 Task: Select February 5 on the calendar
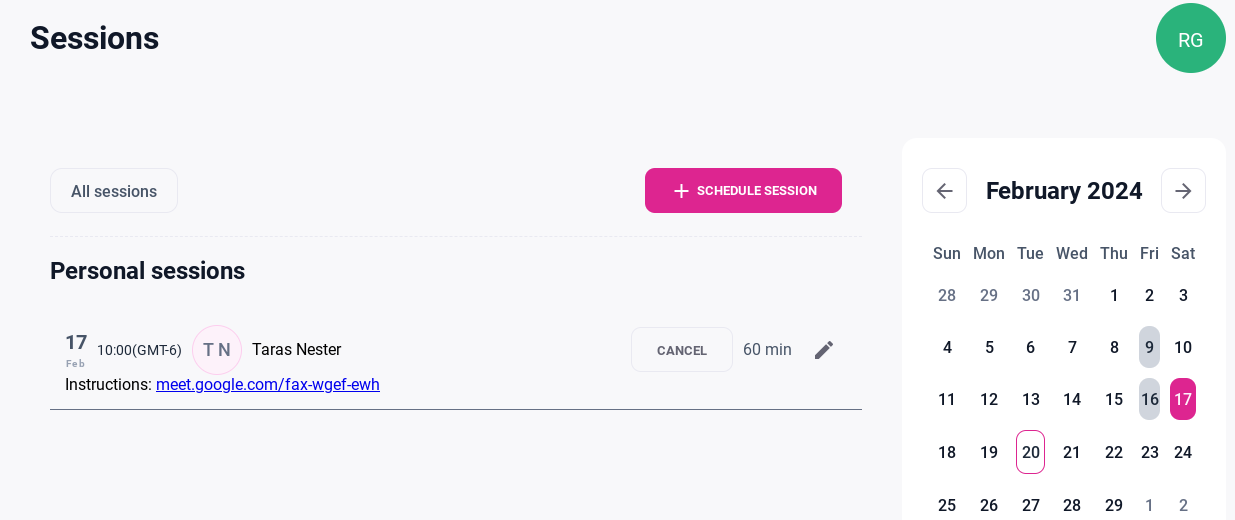[989, 347]
